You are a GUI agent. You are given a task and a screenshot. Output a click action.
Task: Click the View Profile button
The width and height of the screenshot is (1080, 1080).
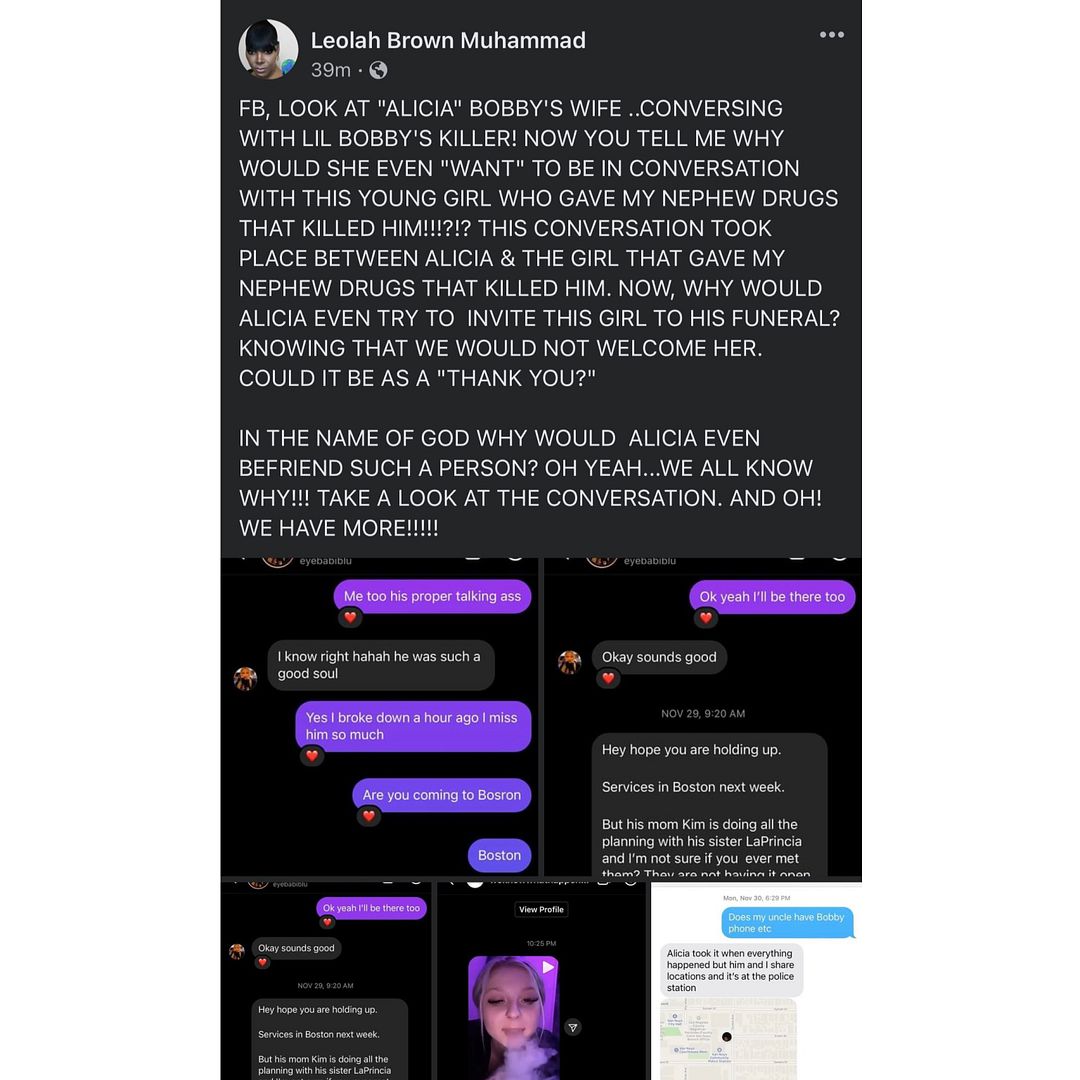tap(541, 909)
